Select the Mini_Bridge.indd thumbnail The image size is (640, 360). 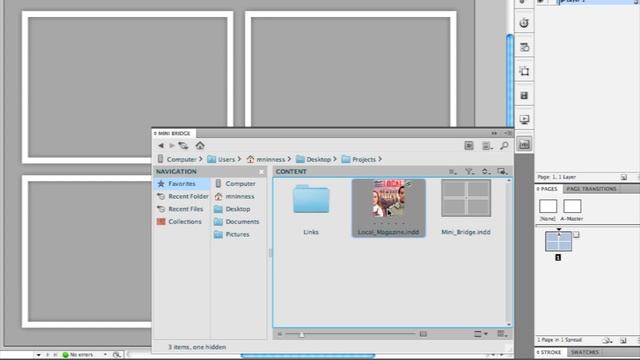point(466,198)
